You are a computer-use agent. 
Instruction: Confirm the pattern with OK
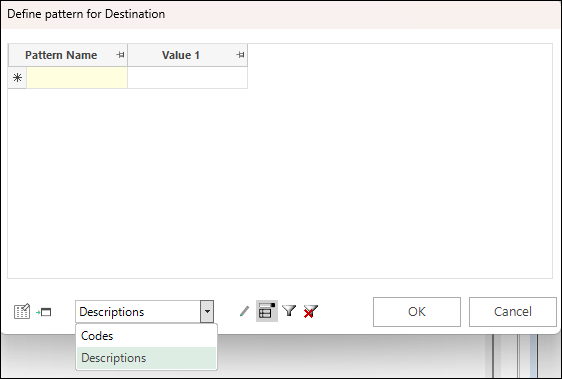417,312
